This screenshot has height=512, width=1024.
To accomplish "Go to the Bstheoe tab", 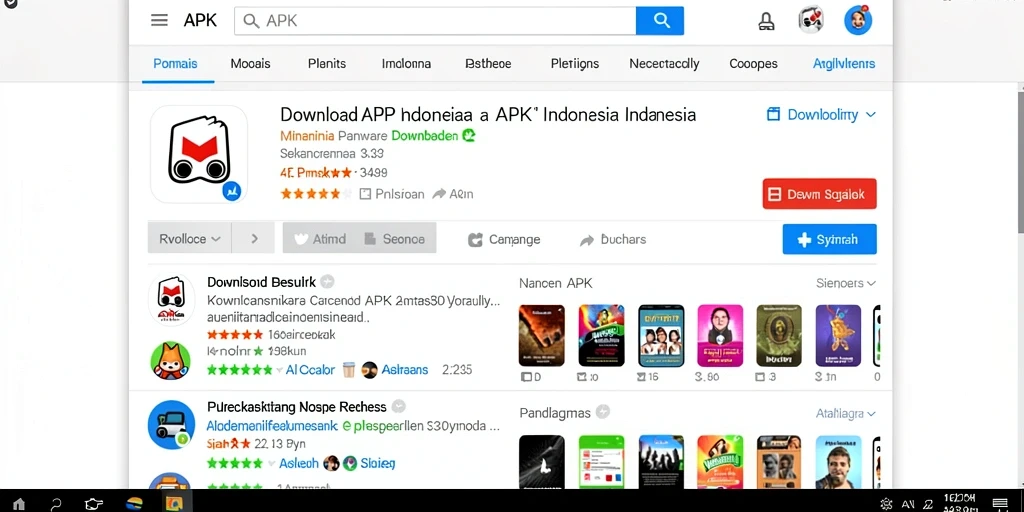I will [488, 64].
